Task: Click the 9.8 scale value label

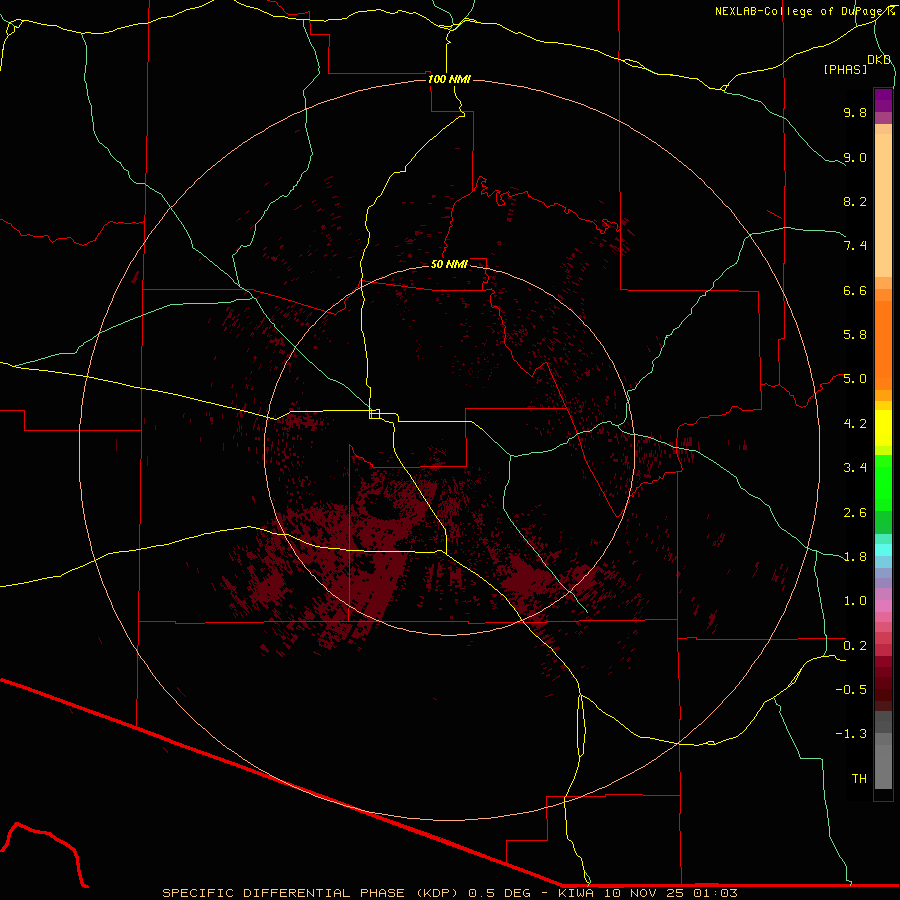Action: [x=855, y=112]
